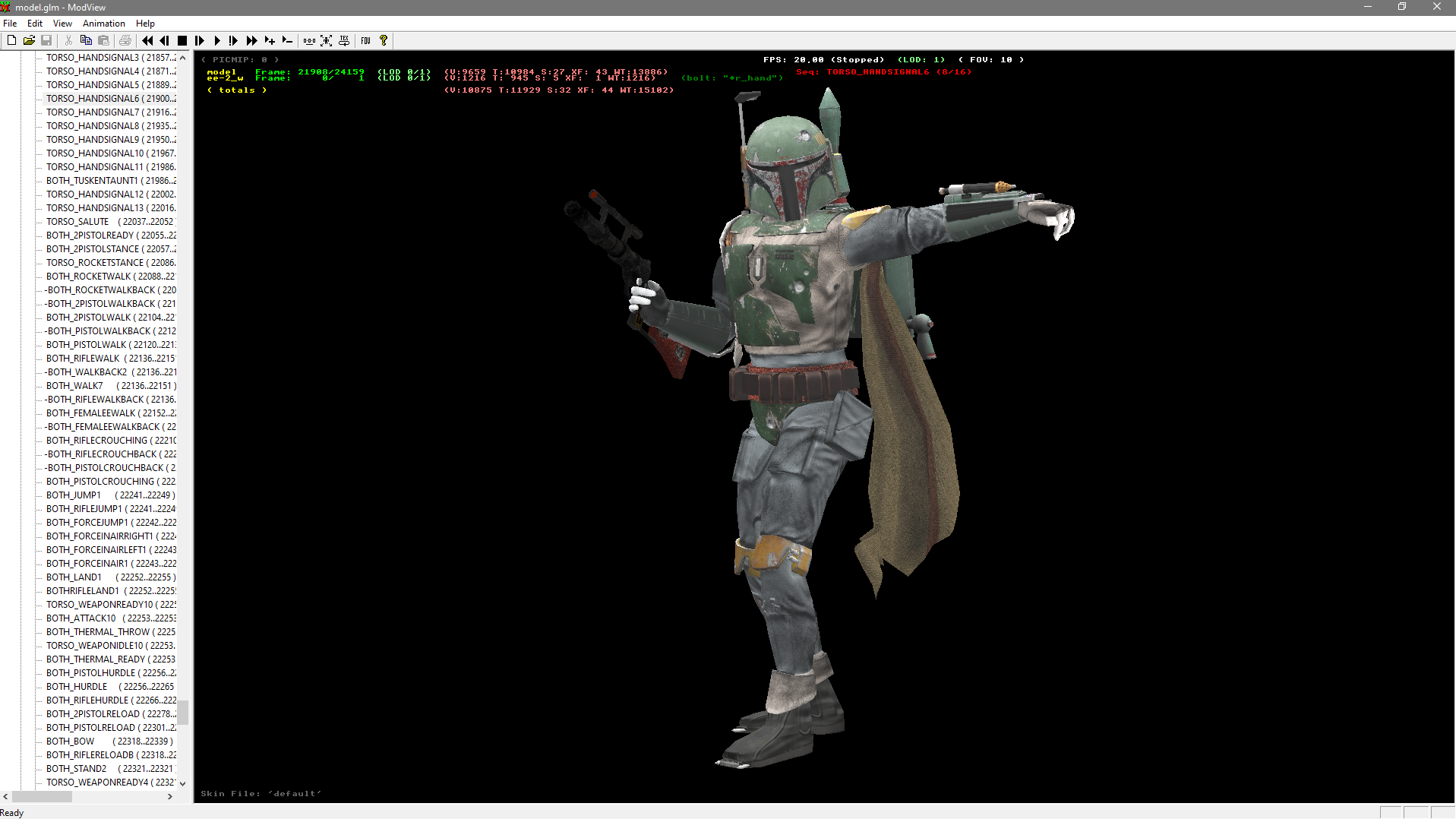Screen dimensions: 1456x819
Task: Select the BOTH_BOW sequence
Action: (111, 742)
